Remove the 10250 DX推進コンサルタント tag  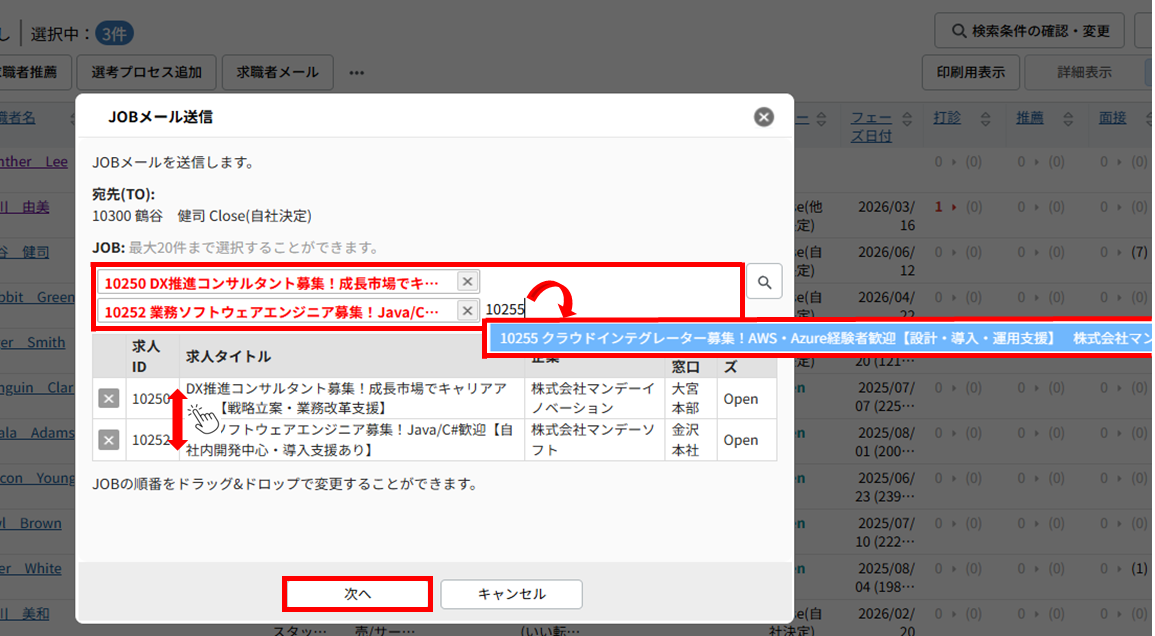click(x=468, y=281)
